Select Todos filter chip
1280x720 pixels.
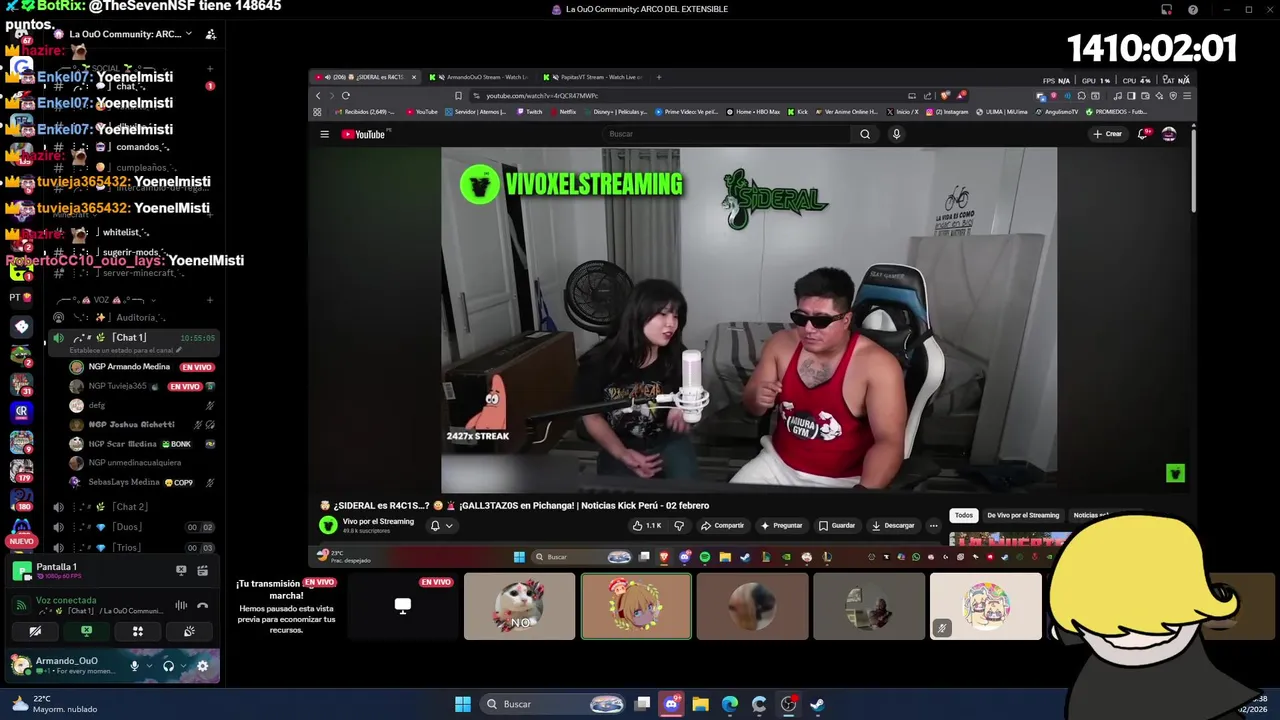[x=964, y=515]
